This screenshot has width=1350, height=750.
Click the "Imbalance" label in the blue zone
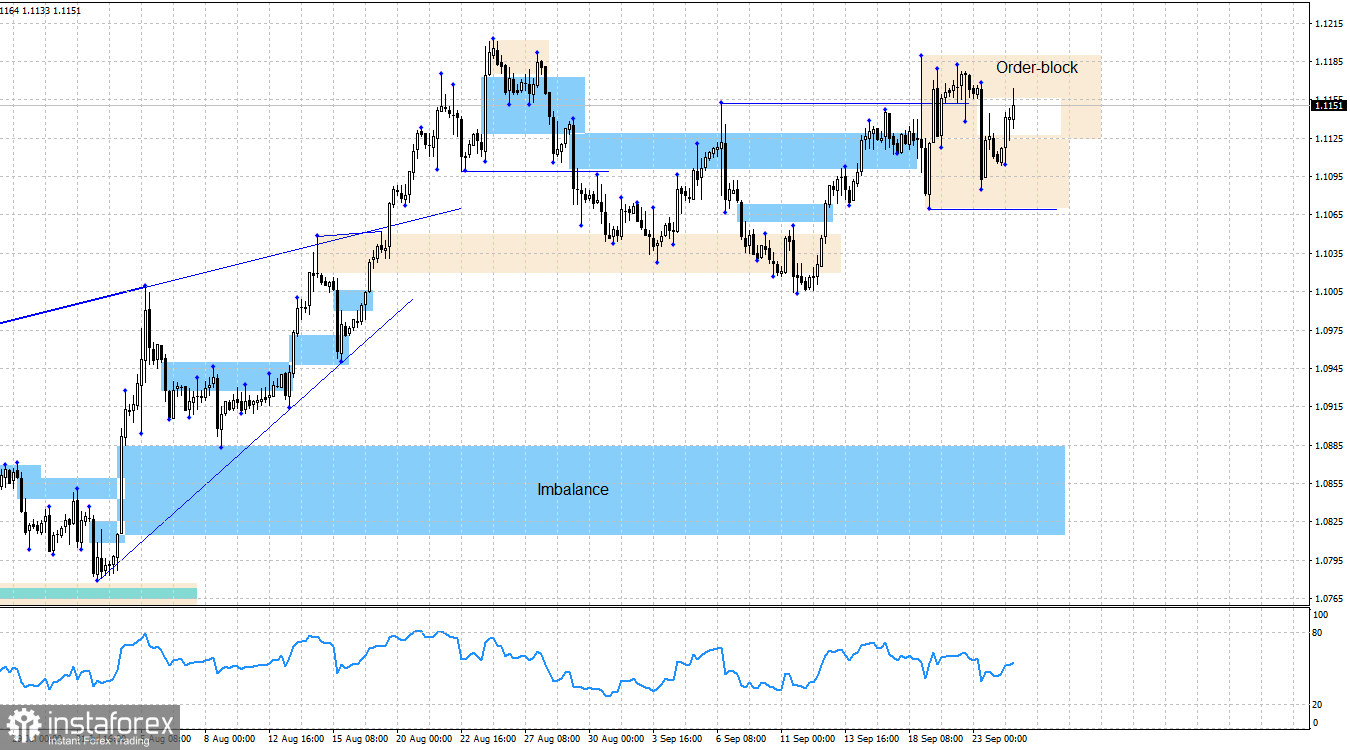(x=573, y=490)
